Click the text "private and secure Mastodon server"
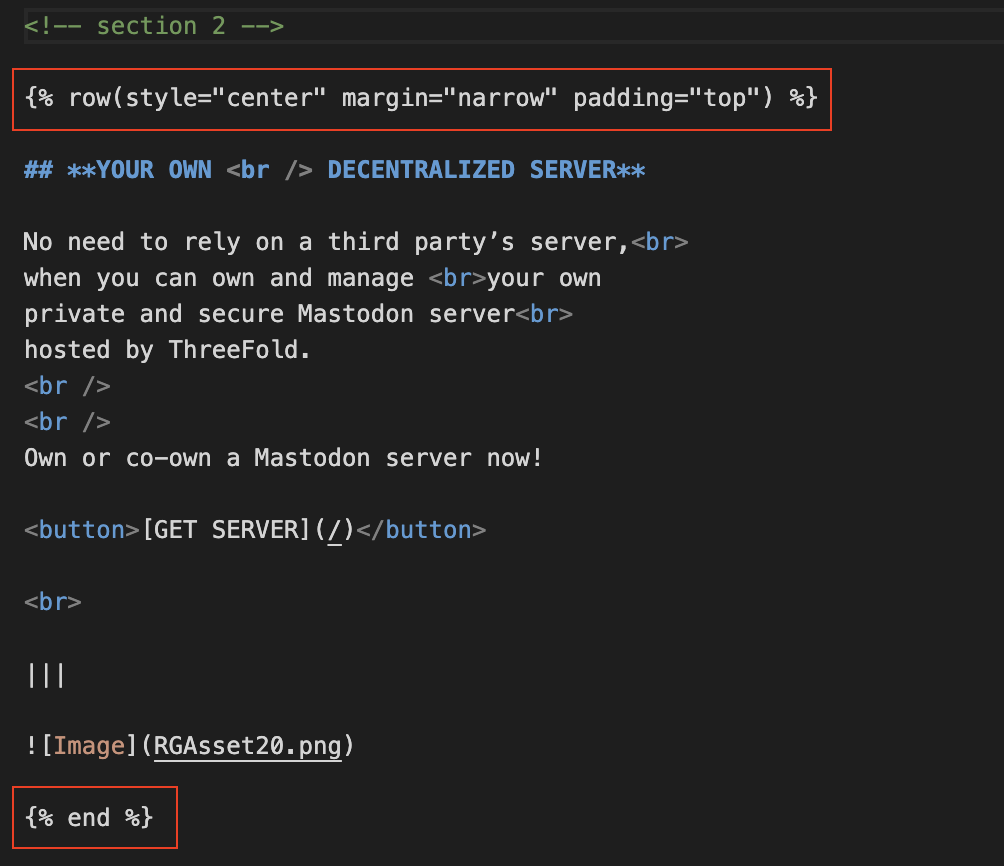1004x866 pixels. (269, 314)
